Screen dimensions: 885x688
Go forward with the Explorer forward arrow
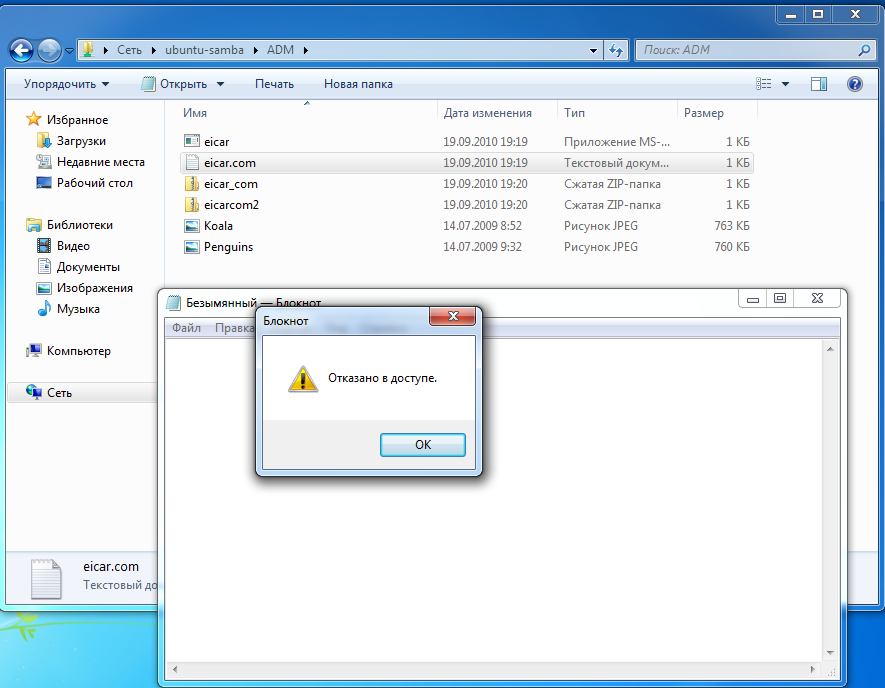click(49, 50)
